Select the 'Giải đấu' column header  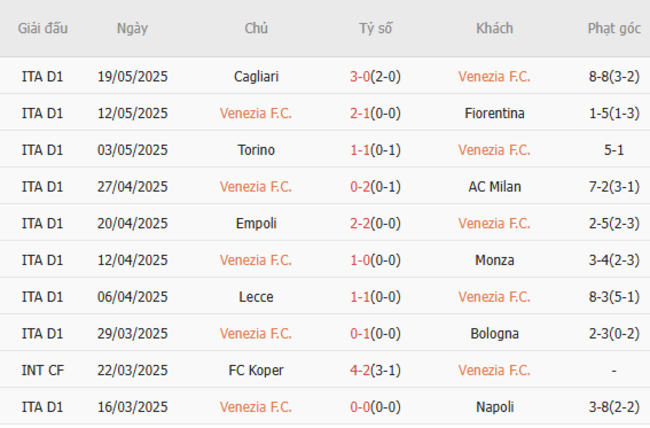point(42,28)
